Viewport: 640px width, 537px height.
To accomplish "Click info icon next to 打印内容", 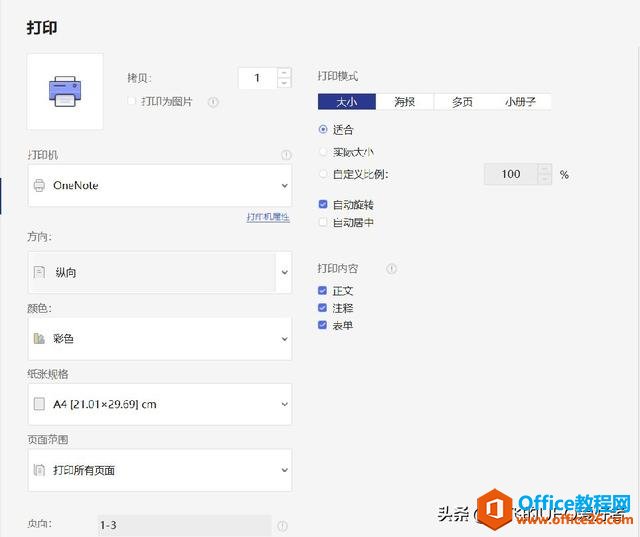I will tap(391, 269).
